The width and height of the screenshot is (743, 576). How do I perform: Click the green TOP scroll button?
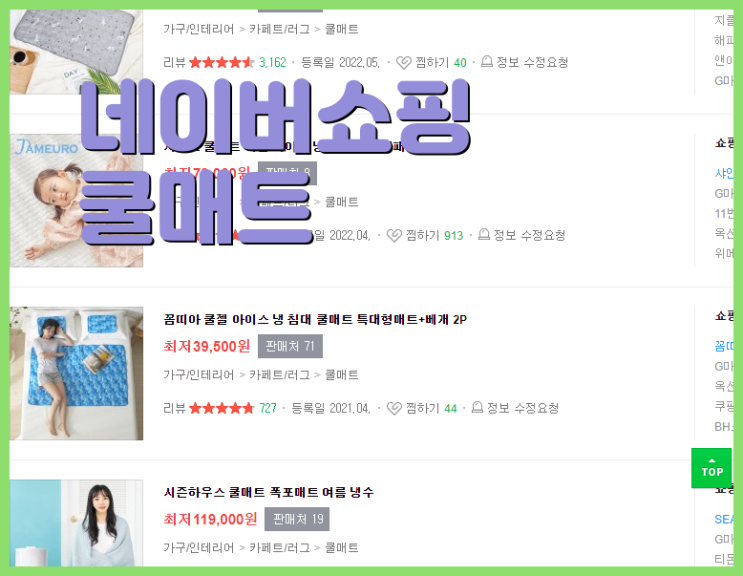[x=711, y=468]
